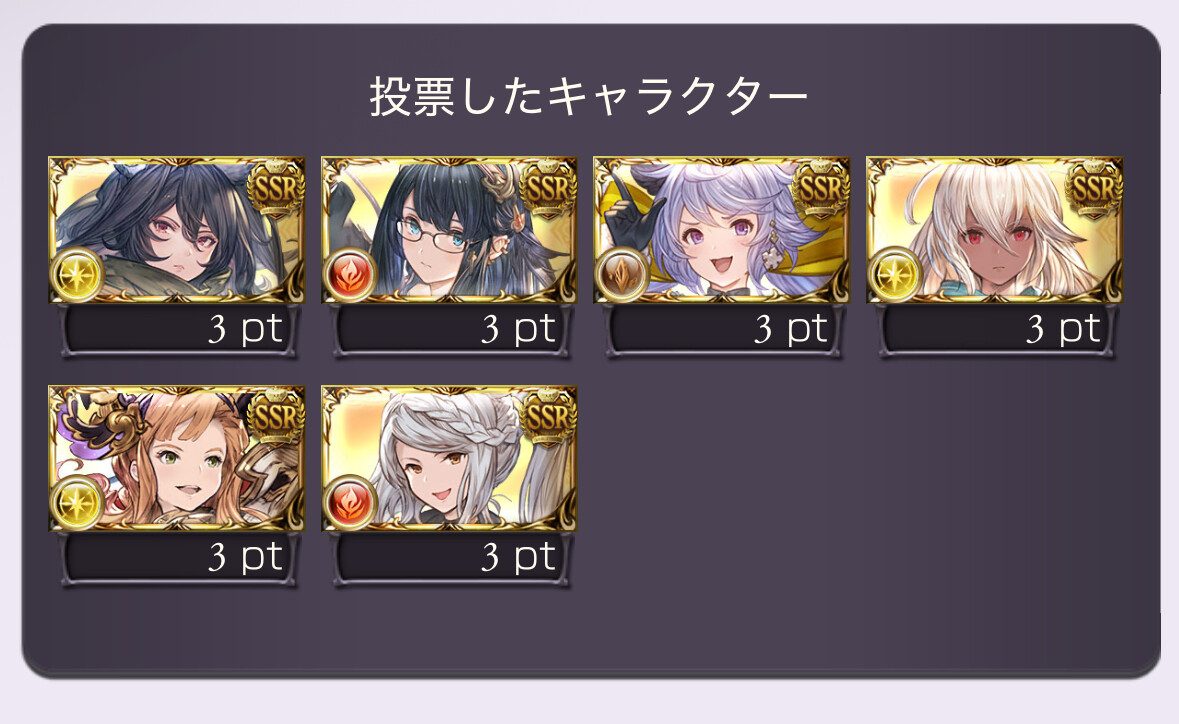Click 3 pt label under lavender-haired character
1179x724 pixels.
point(791,329)
